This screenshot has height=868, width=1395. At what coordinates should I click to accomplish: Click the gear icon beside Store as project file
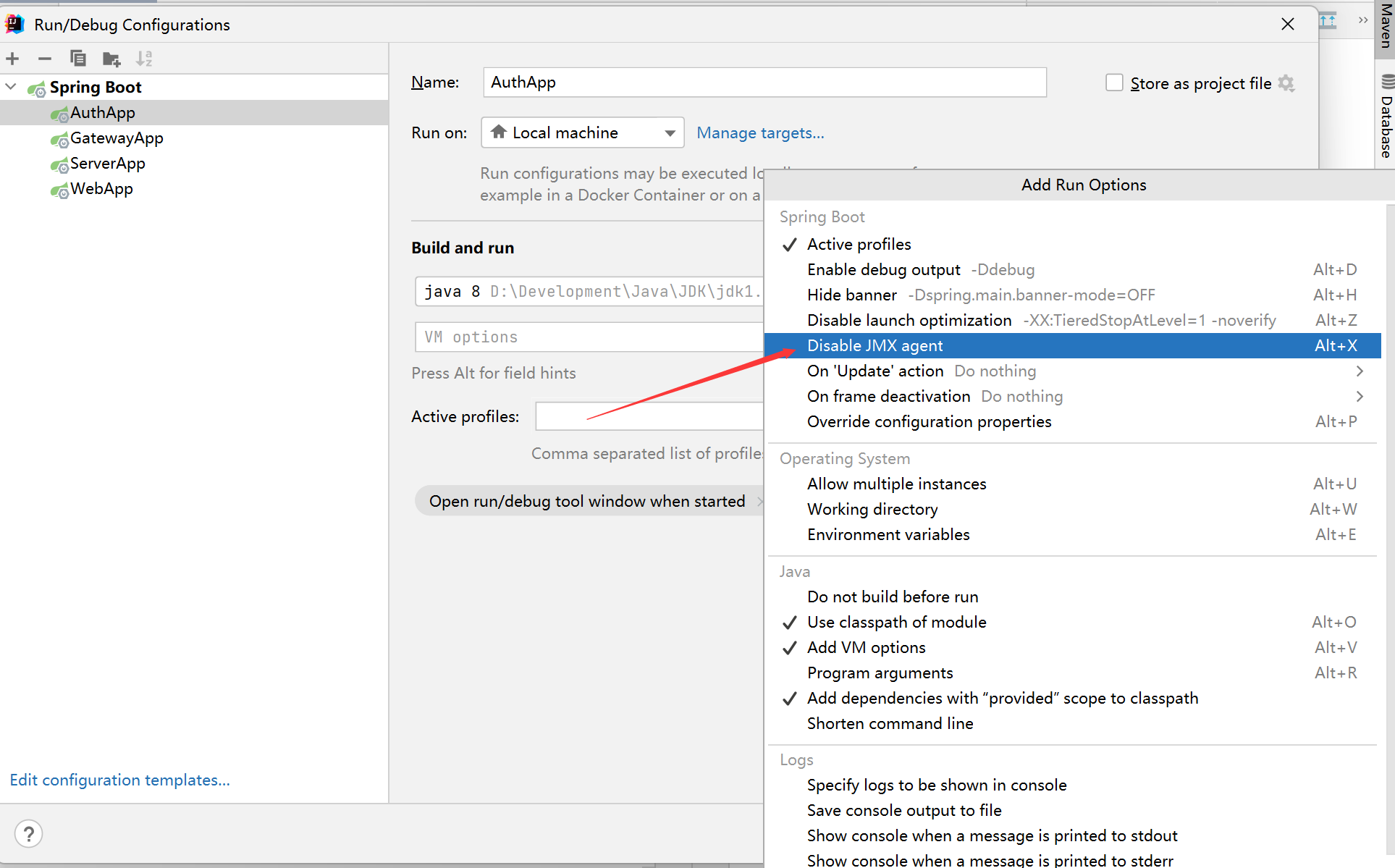pos(1286,83)
